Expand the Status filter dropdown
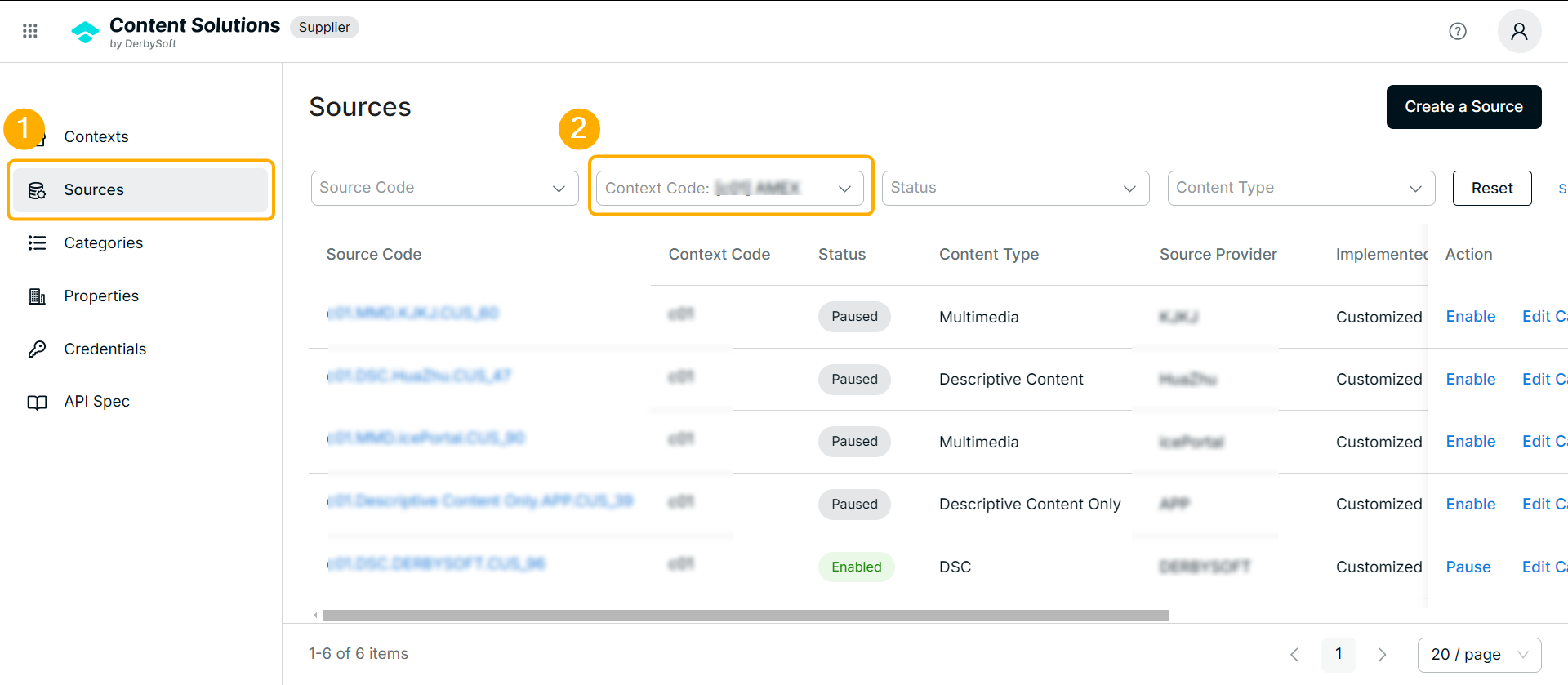1568x685 pixels. 1015,188
